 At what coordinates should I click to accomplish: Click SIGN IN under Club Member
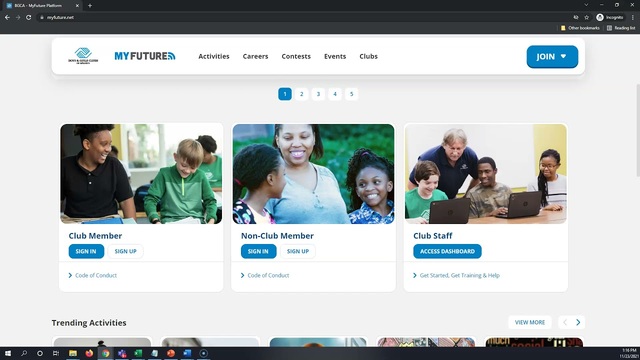point(86,251)
